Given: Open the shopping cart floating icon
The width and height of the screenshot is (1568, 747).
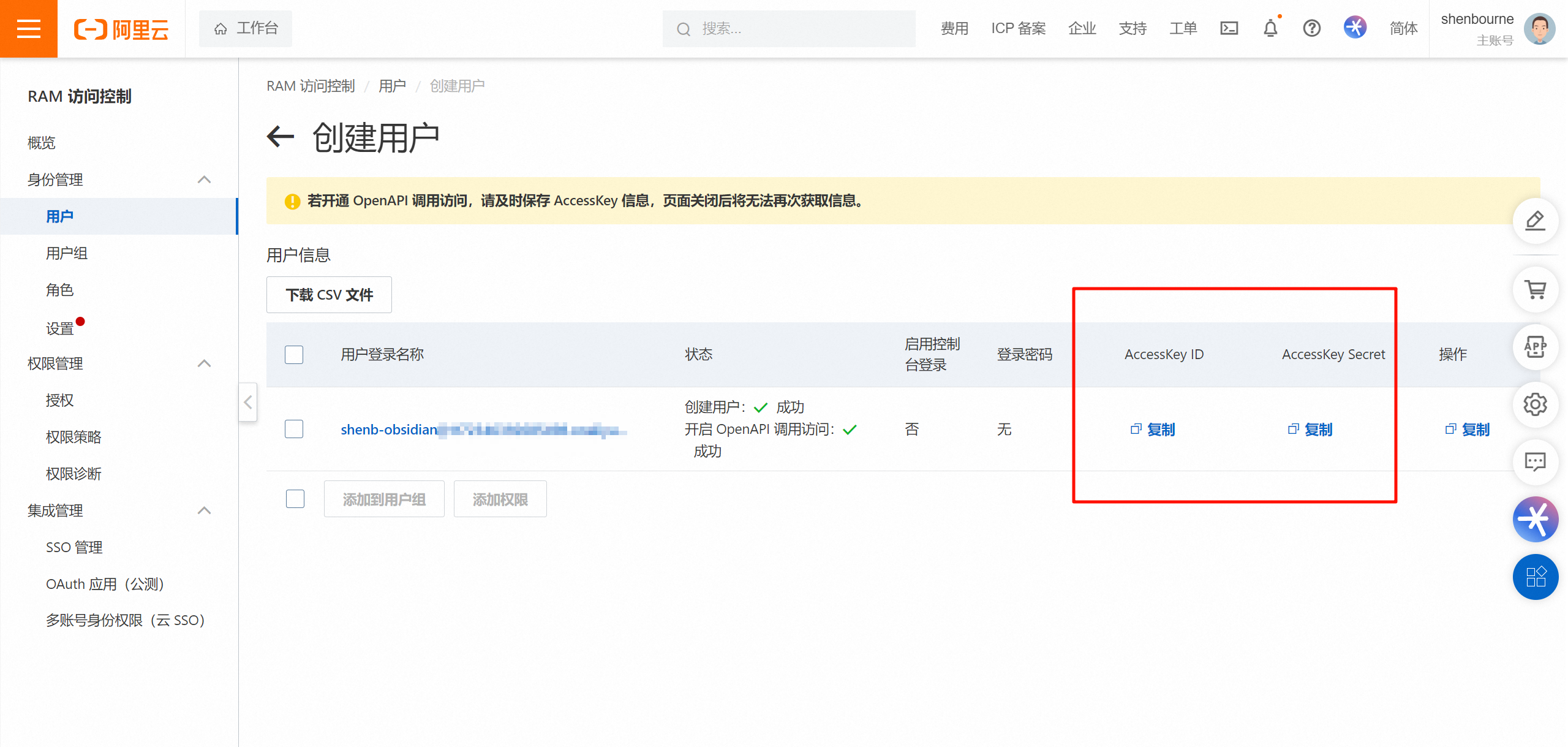Looking at the screenshot, I should pos(1535,289).
